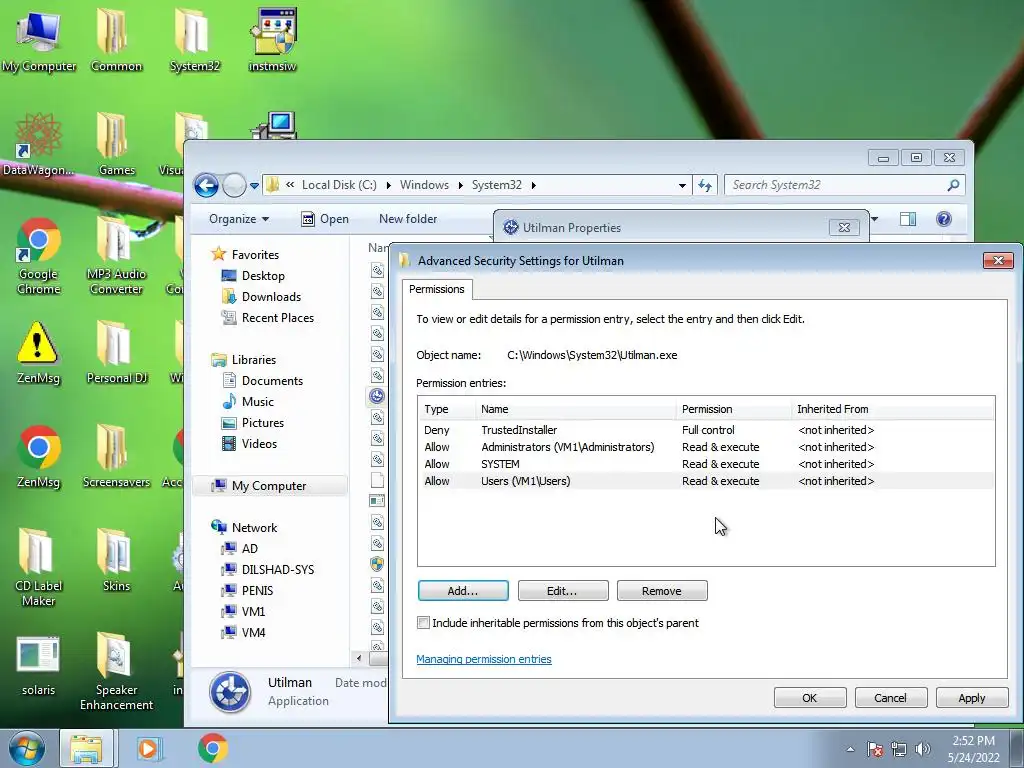Viewport: 1024px width, 768px height.
Task: Open System32 desktop folder shortcut
Action: tap(194, 41)
